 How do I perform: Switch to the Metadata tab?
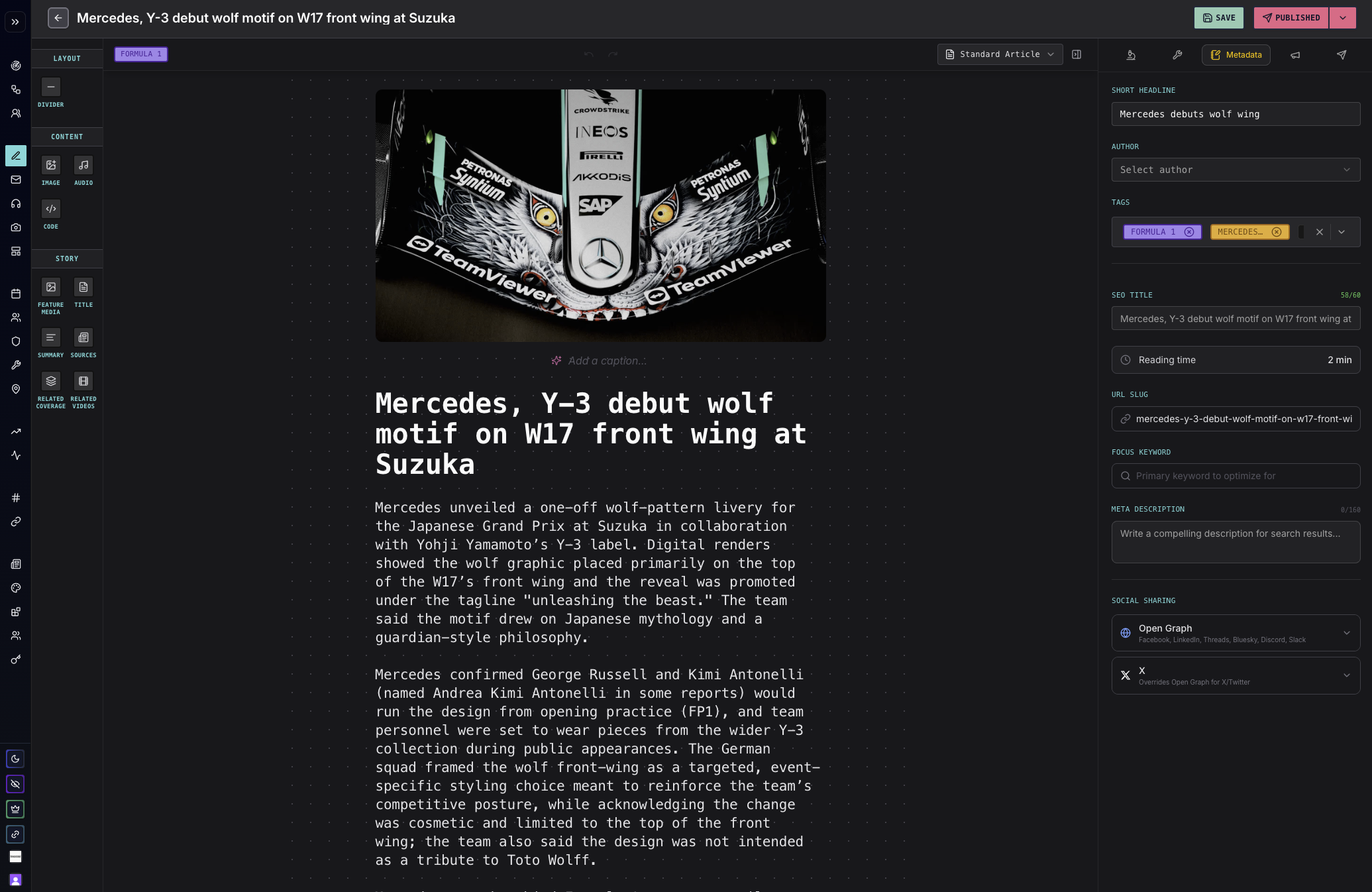click(x=1236, y=55)
